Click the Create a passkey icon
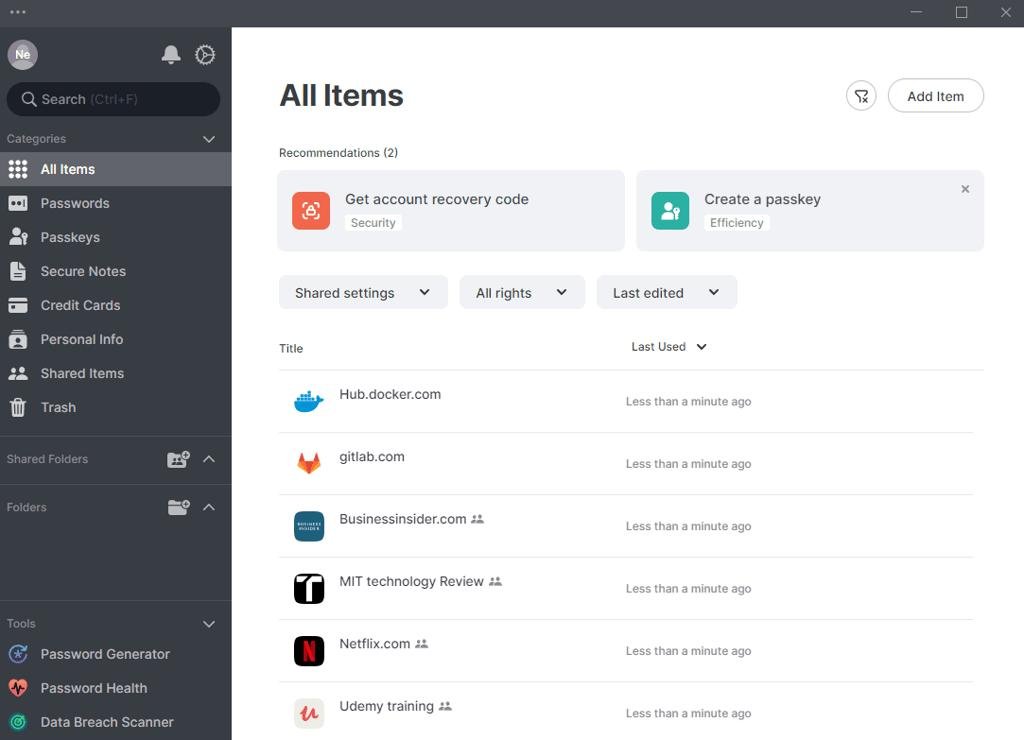 point(670,210)
